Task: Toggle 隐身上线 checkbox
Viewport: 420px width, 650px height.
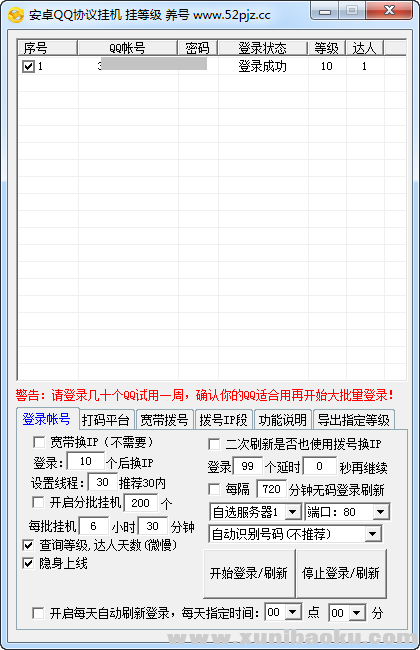Action: [28, 563]
